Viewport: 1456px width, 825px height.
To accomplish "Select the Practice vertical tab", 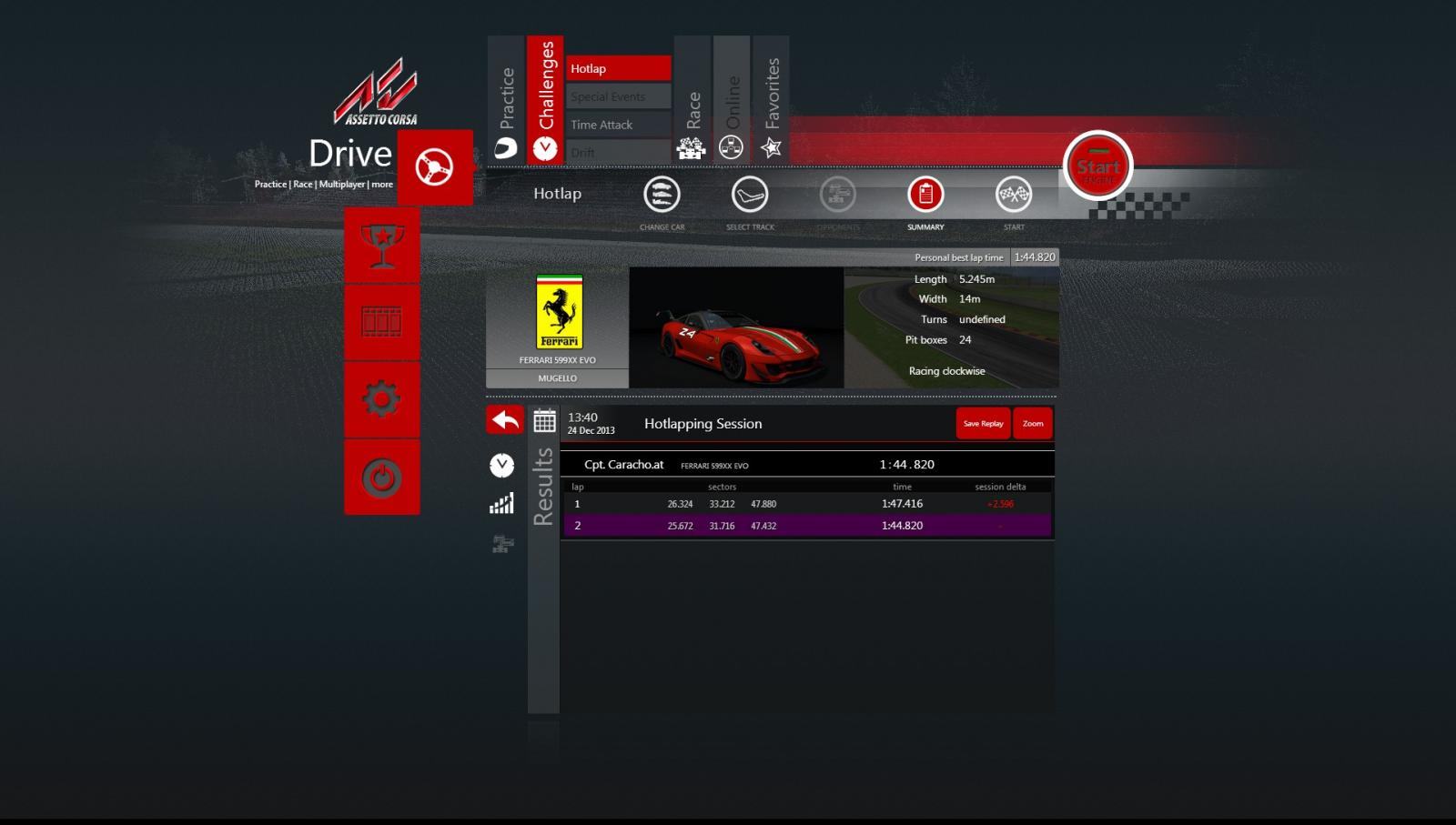I will click(507, 100).
